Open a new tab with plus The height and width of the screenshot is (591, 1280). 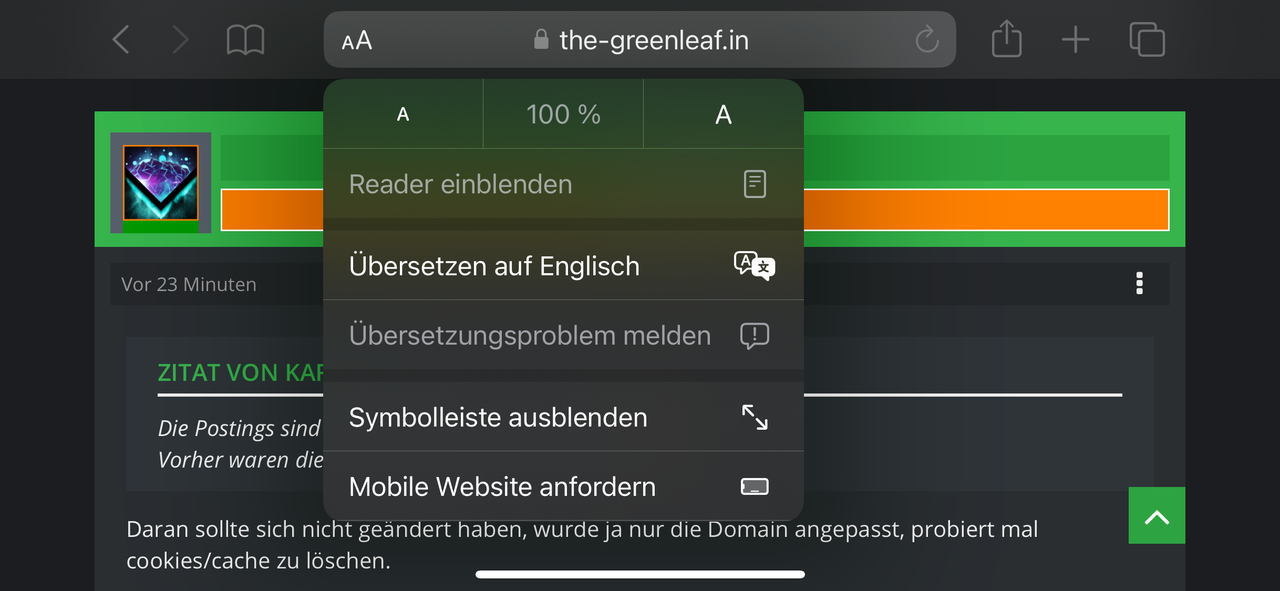1075,40
